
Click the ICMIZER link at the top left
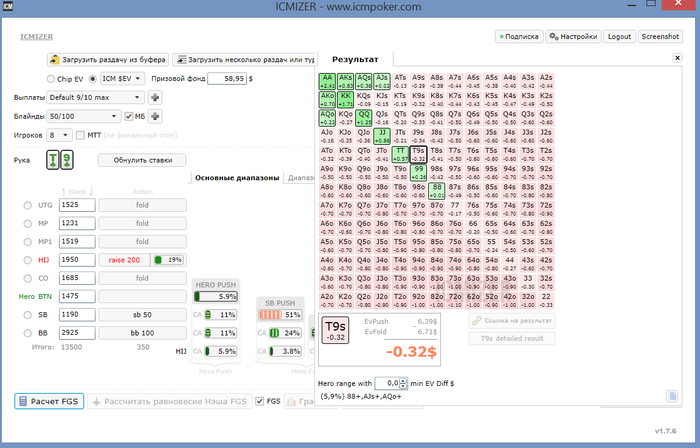[36, 37]
